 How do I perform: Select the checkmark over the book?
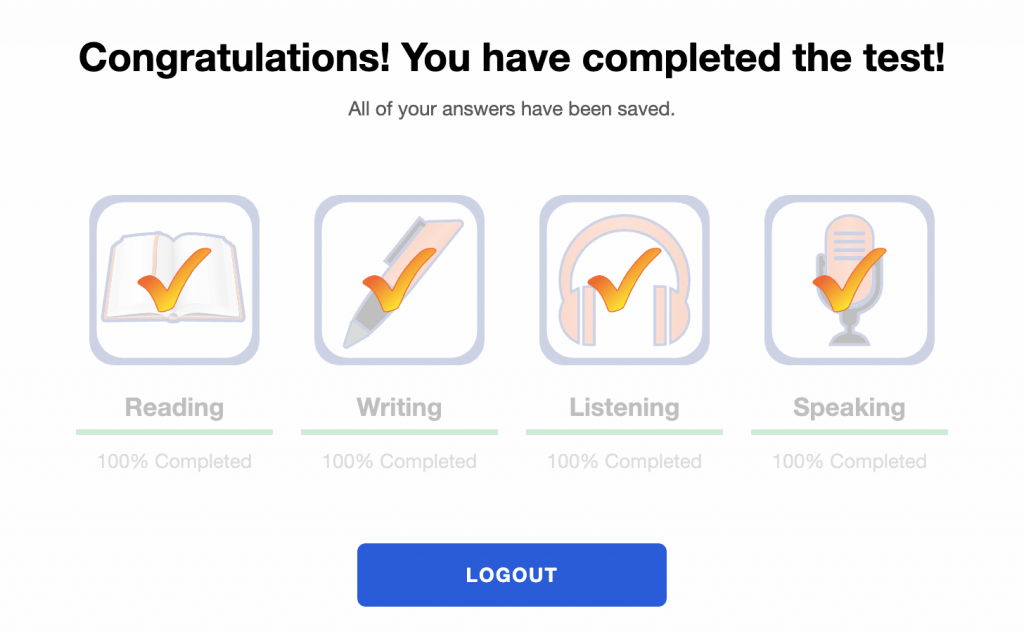174,279
